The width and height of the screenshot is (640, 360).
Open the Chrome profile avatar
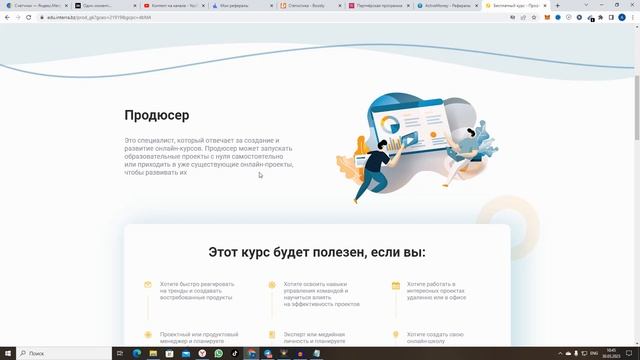[x=622, y=18]
